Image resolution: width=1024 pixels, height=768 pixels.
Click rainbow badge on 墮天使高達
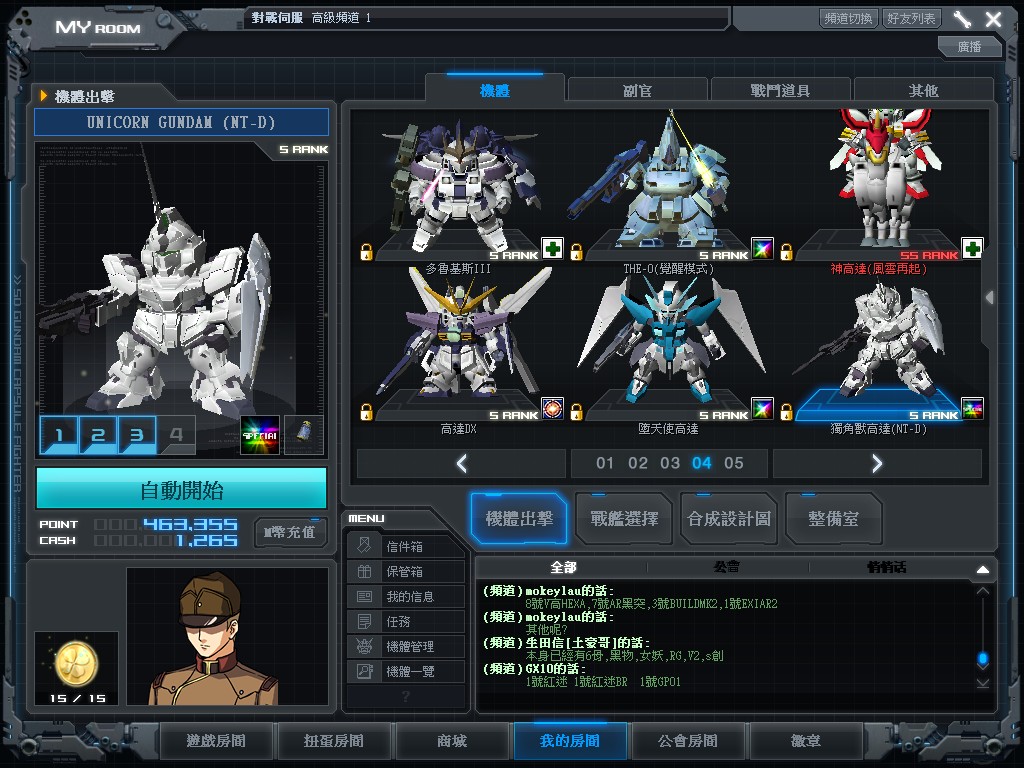(762, 408)
